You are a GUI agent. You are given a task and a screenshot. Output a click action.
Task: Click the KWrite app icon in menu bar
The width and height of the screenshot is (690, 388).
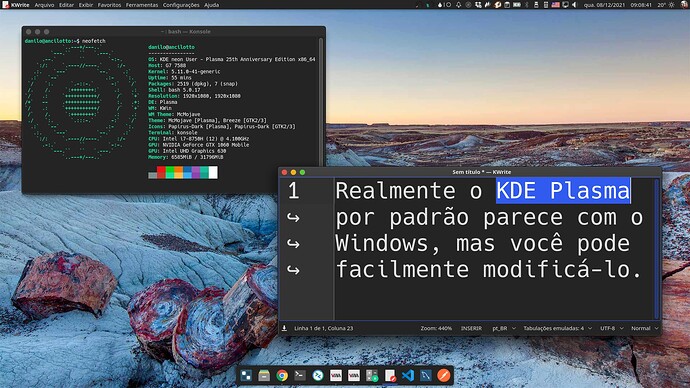click(6, 5)
